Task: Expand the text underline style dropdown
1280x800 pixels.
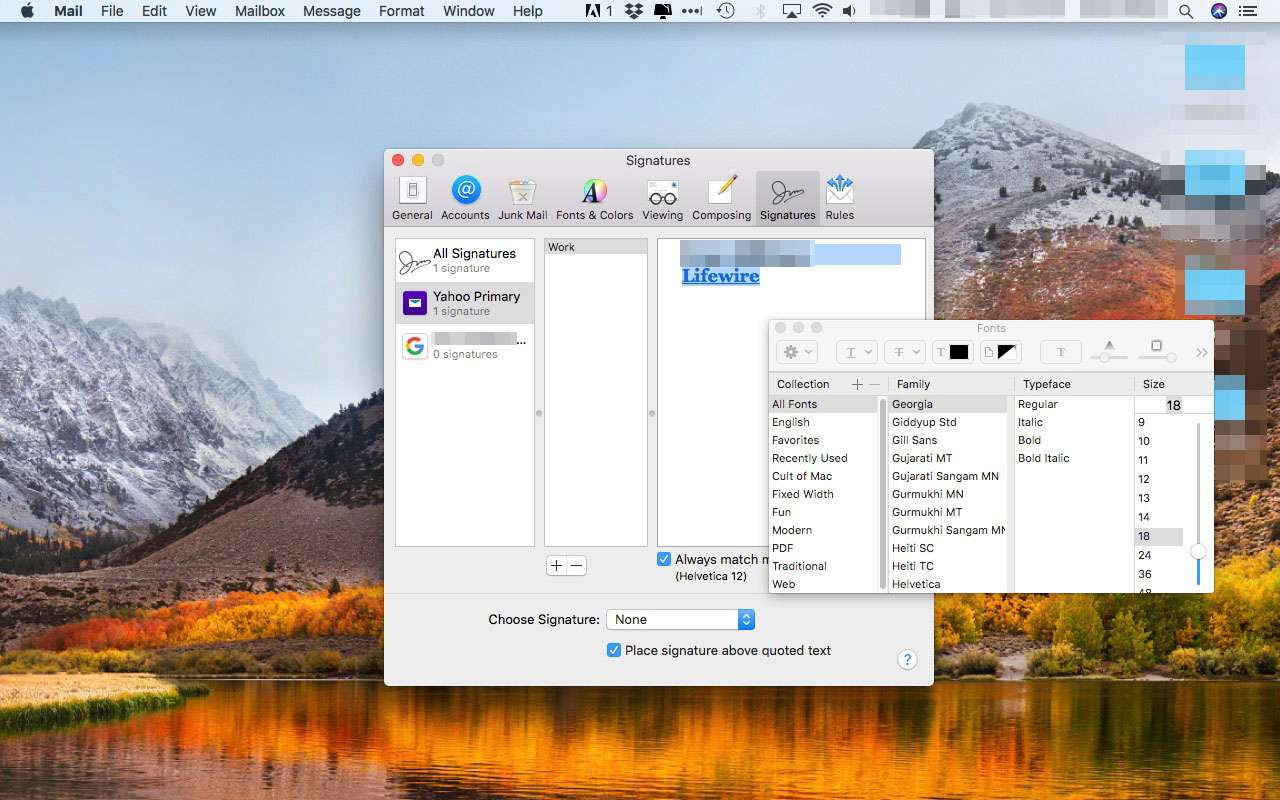Action: tap(856, 352)
